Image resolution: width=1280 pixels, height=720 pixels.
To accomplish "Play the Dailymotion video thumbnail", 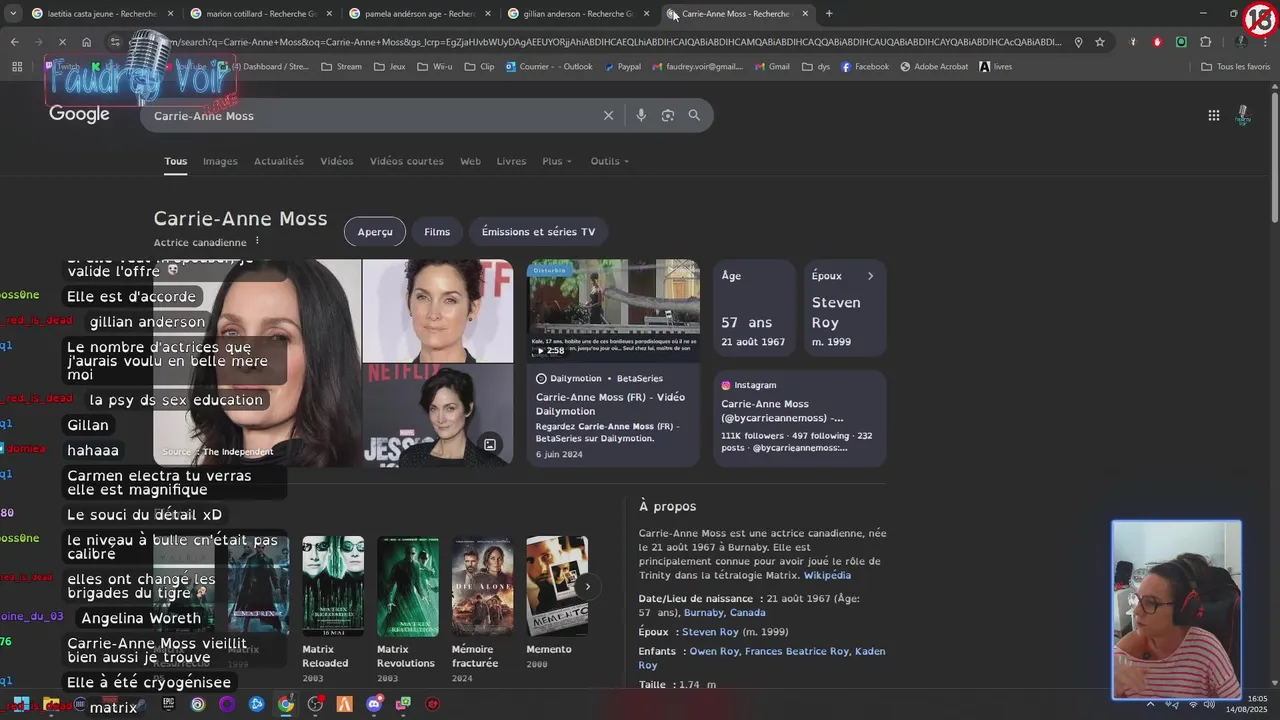I will coord(613,310).
